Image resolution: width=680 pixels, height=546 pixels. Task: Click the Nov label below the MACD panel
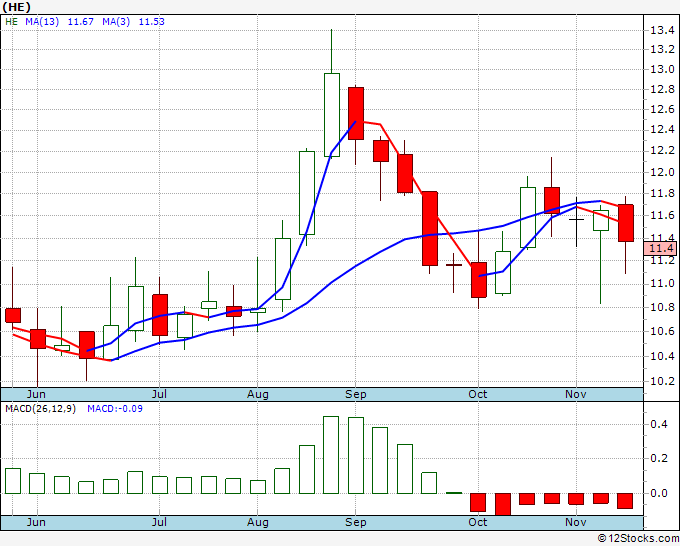[x=575, y=522]
